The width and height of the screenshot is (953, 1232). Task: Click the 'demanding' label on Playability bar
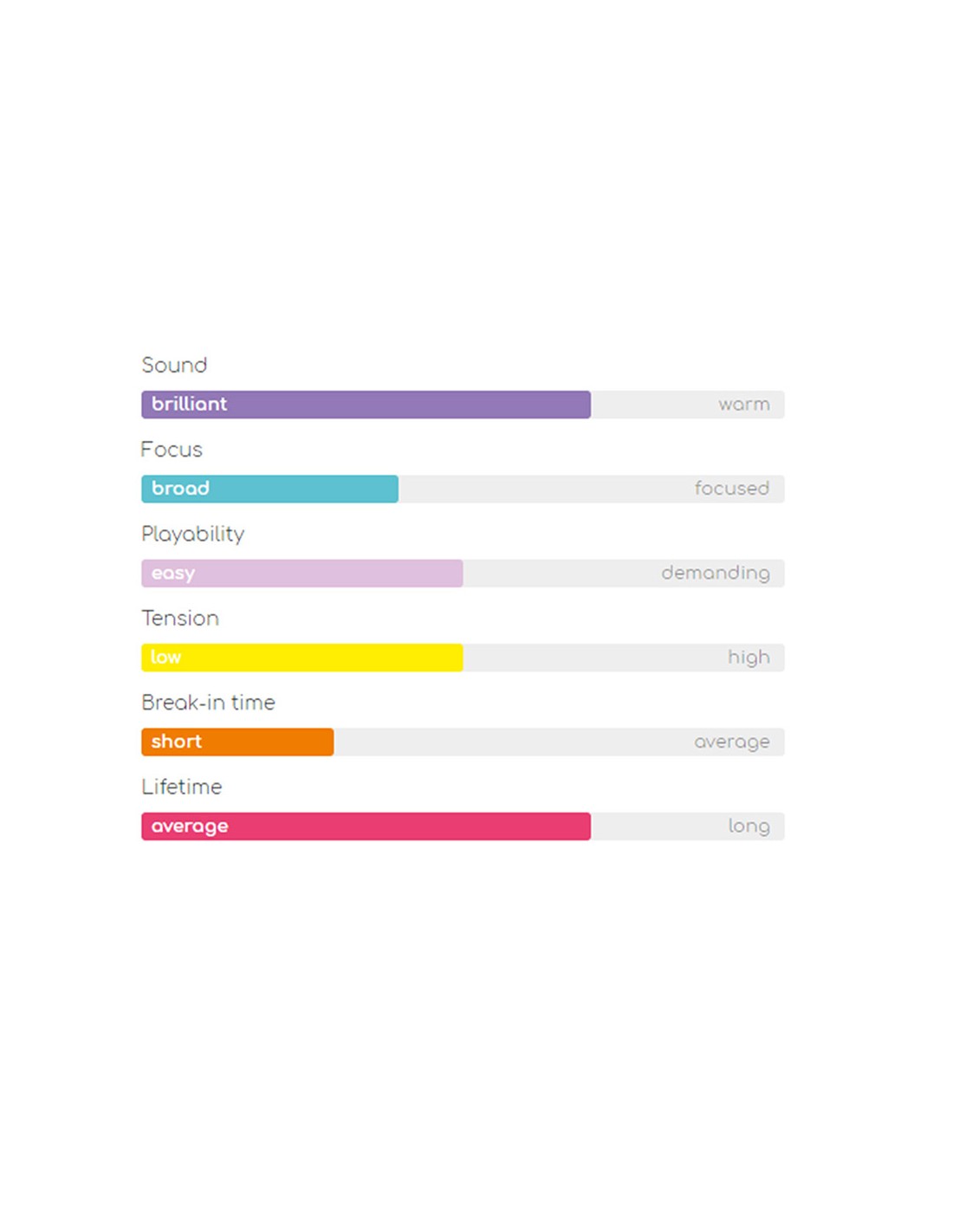tap(715, 574)
